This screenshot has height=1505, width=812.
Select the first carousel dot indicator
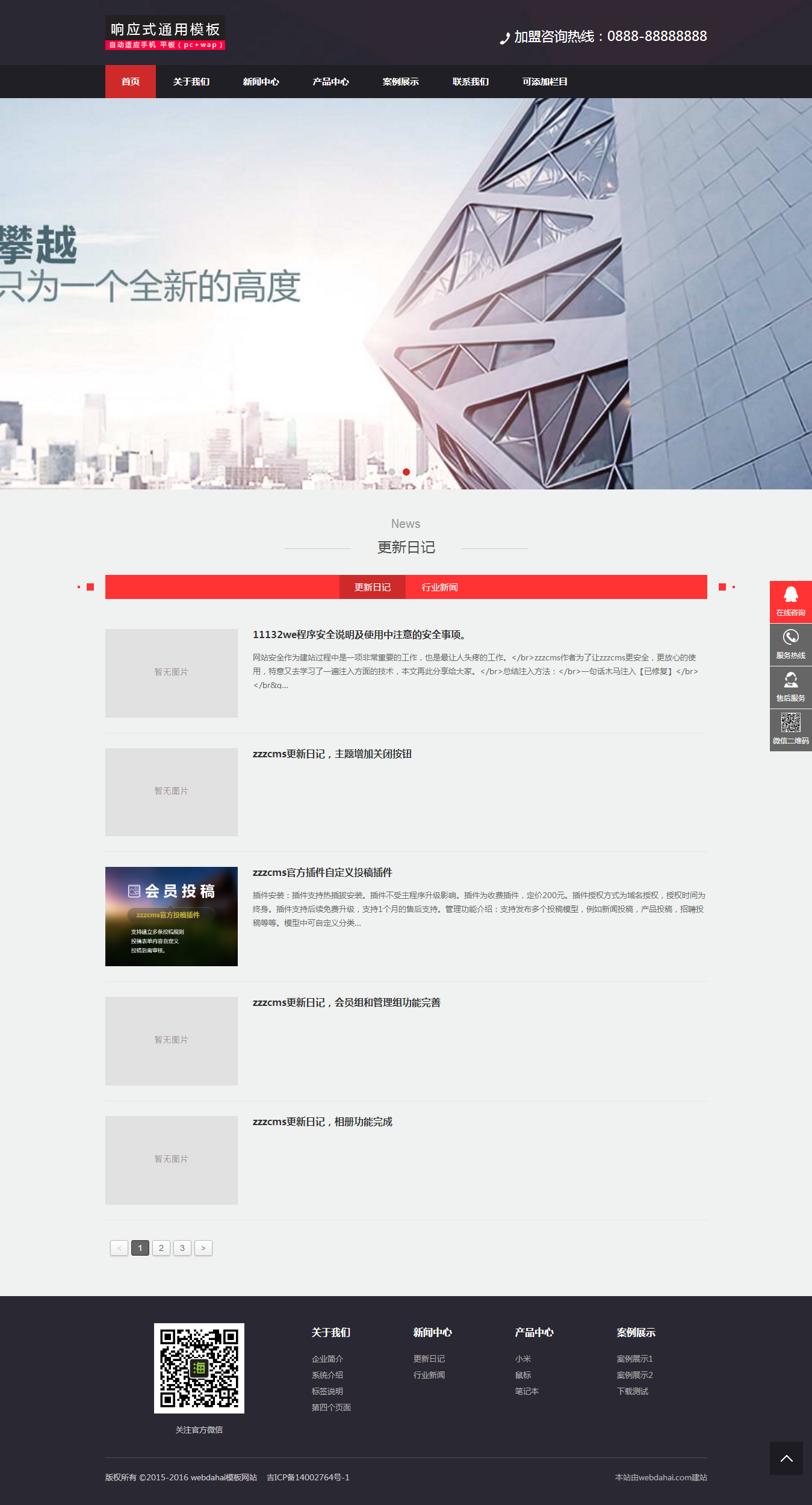pos(392,472)
